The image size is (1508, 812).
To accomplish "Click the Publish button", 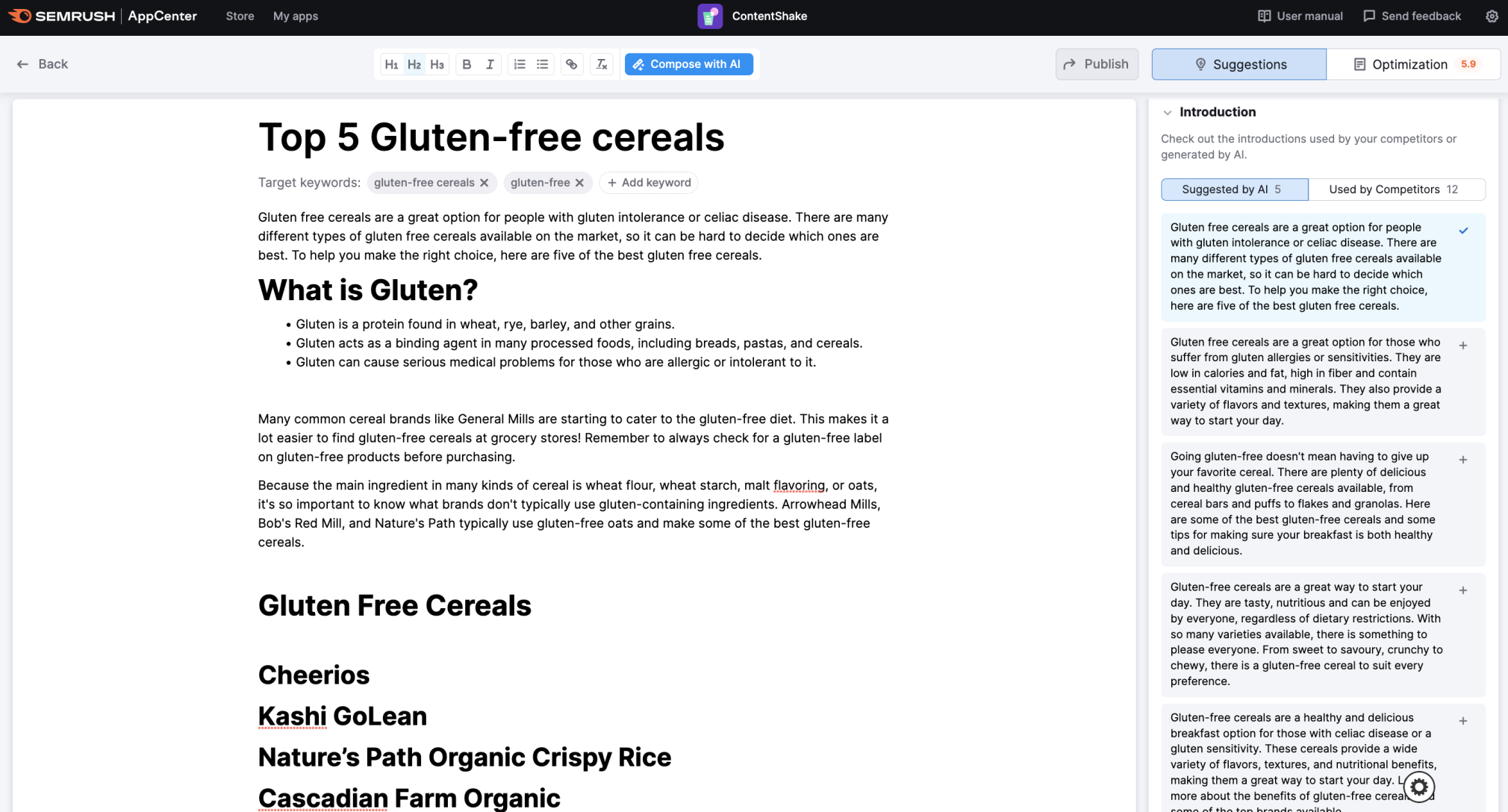I will (1097, 64).
